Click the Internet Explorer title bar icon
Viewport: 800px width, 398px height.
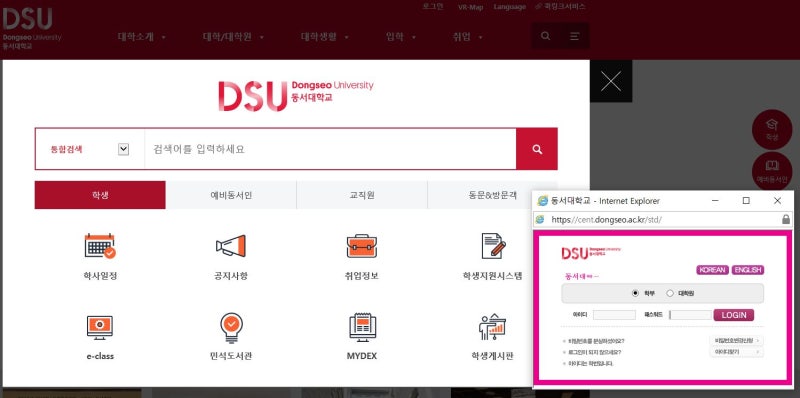543,201
